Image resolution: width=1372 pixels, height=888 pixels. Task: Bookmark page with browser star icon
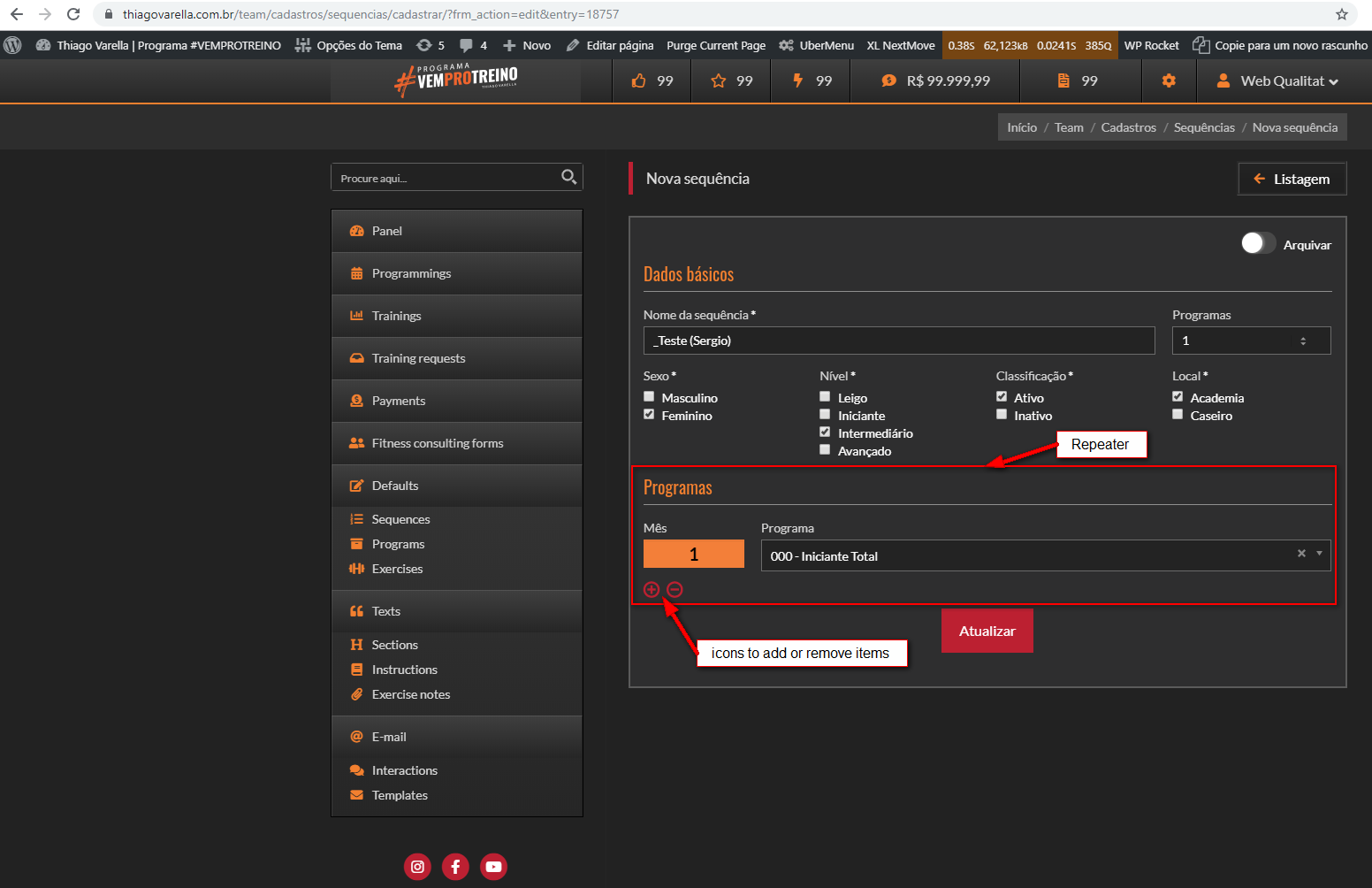coord(1341,14)
